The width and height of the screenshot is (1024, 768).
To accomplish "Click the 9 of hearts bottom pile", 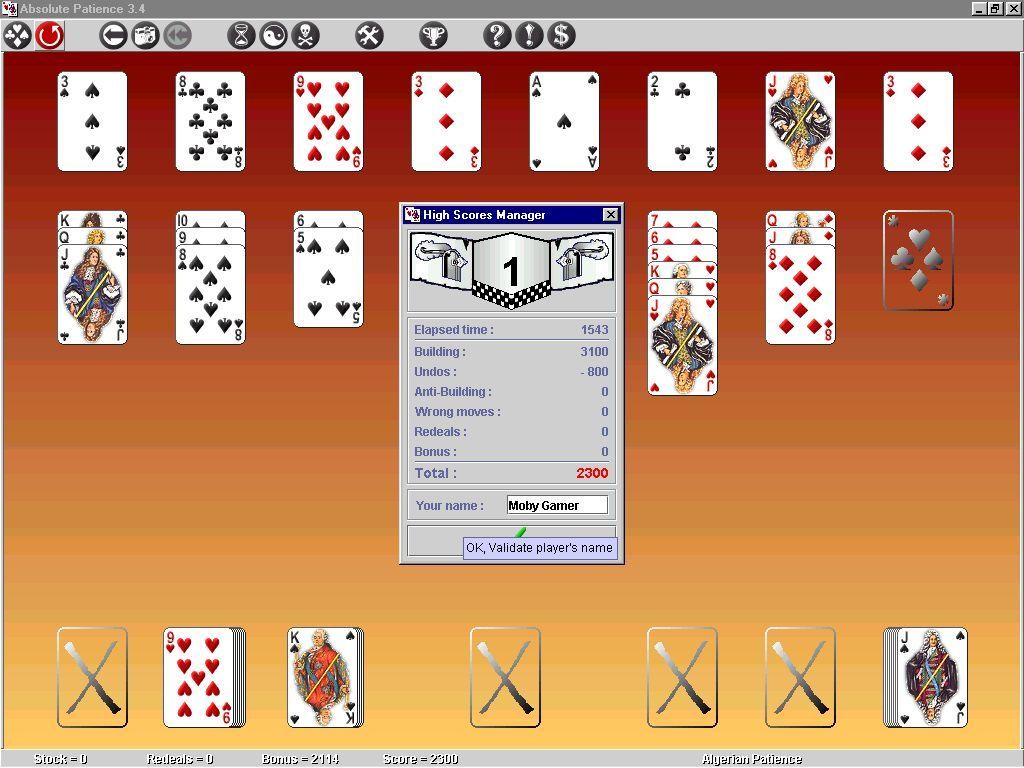I will tap(199, 677).
